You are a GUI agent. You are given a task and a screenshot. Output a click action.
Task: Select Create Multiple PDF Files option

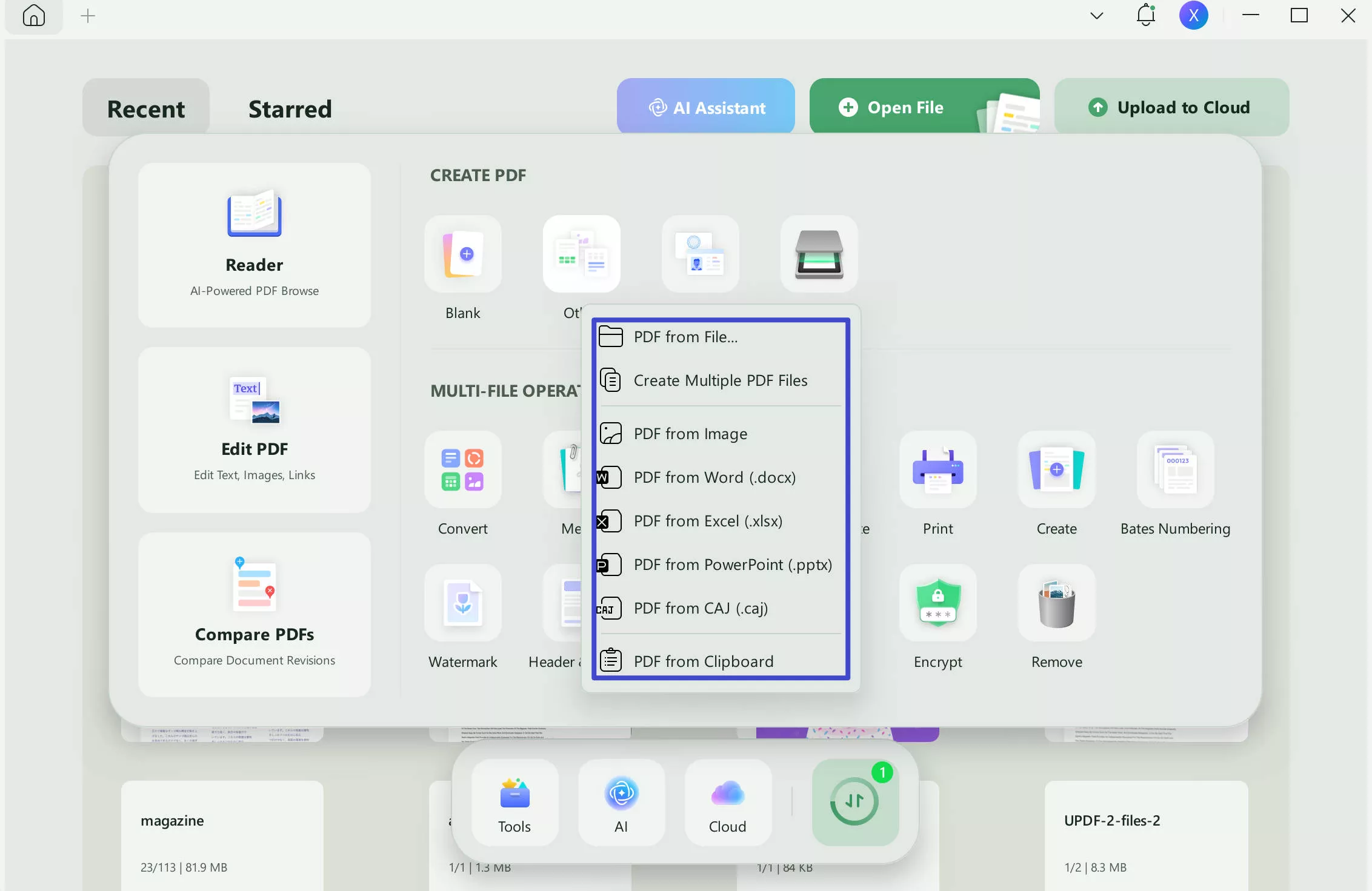pyautogui.click(x=720, y=380)
